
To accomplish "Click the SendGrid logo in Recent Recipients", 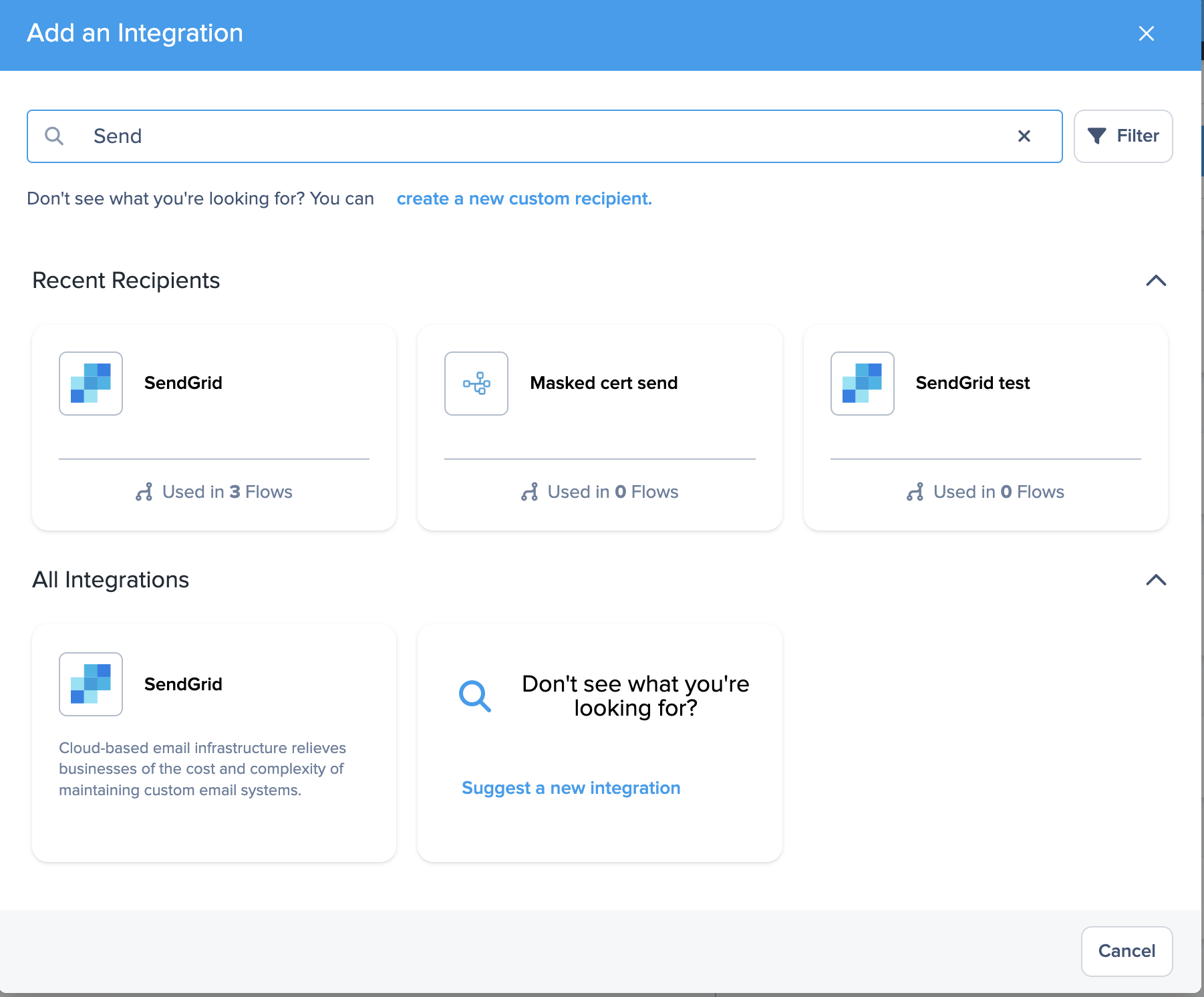I will point(91,384).
